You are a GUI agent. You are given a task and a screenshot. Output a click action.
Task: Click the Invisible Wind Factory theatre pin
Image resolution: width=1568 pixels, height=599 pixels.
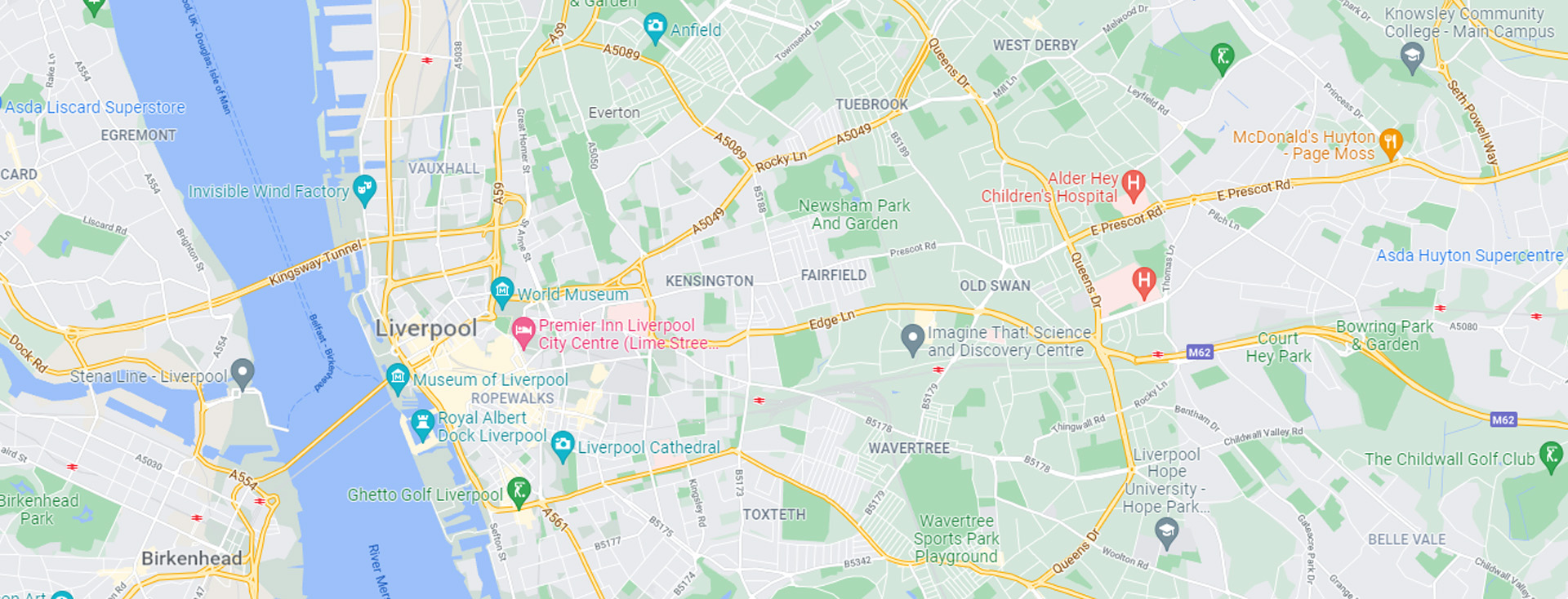pyautogui.click(x=365, y=190)
